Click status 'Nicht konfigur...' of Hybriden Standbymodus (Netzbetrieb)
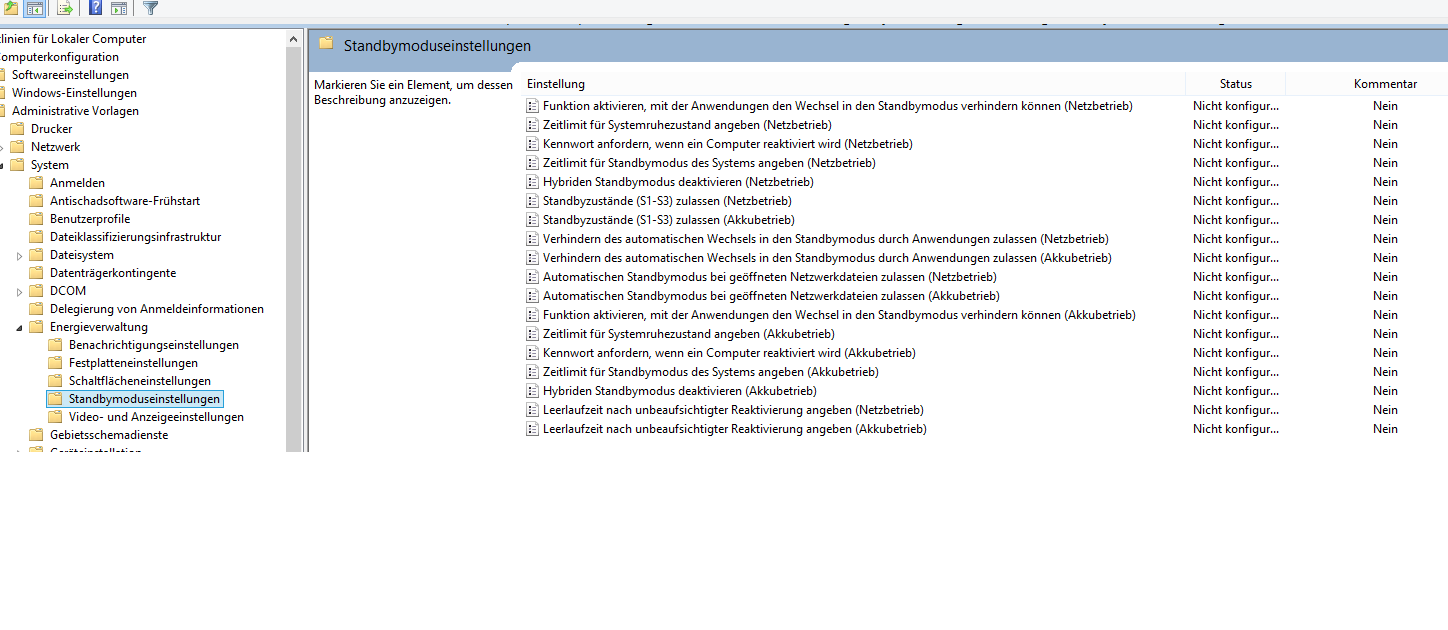This screenshot has height=630, width=1448. (x=1236, y=182)
